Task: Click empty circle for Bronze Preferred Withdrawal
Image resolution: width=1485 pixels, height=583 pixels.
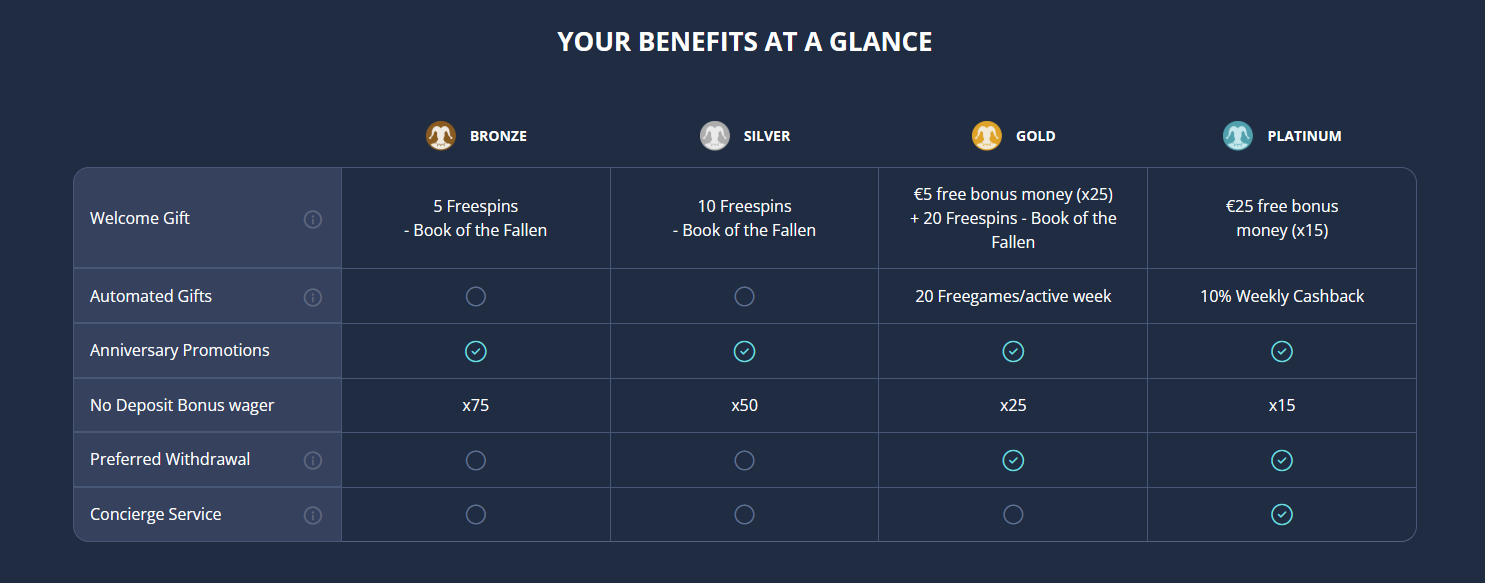Action: click(476, 460)
